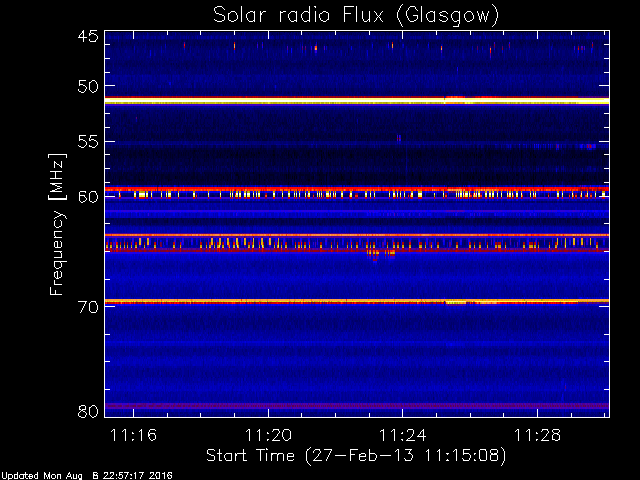Click the faint purple band near 80 MHz
The height and width of the screenshot is (480, 640).
tap(357, 406)
